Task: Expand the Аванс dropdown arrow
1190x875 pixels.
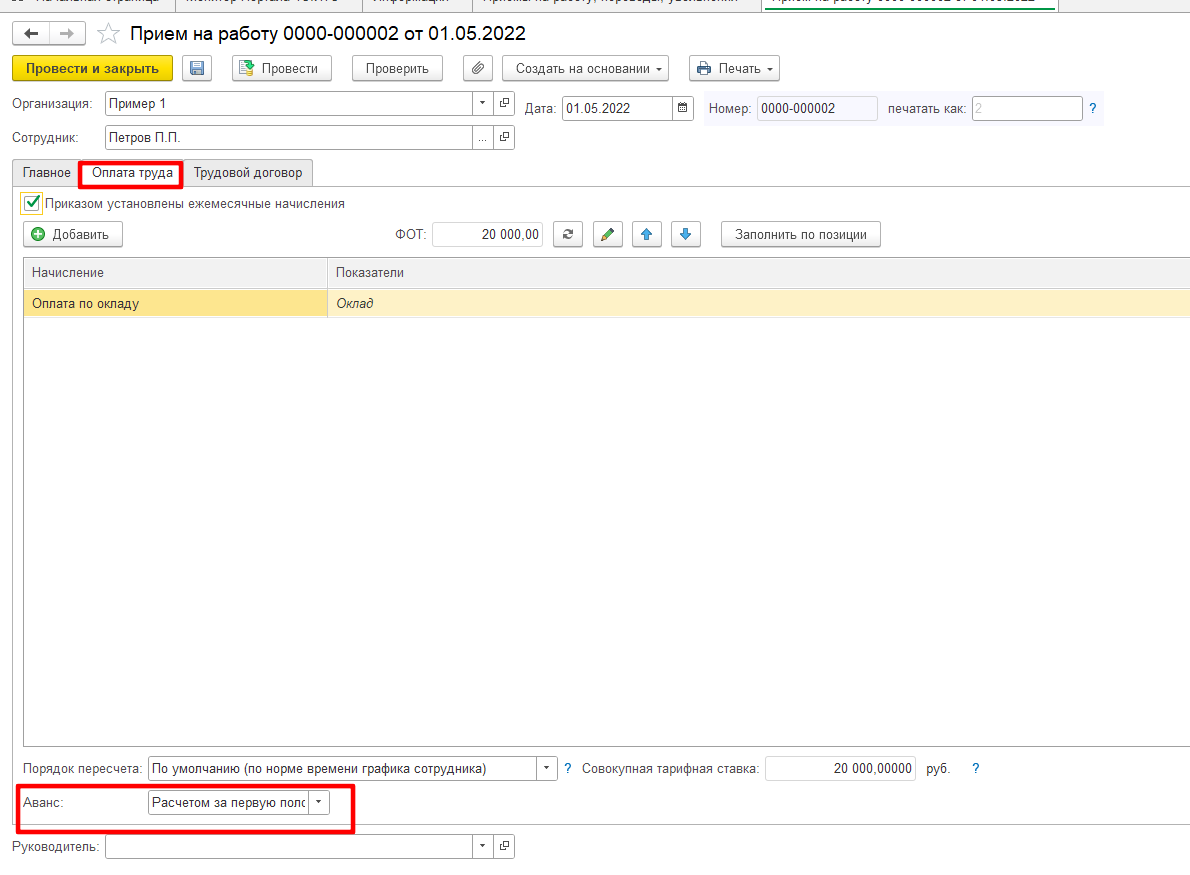Action: point(319,802)
